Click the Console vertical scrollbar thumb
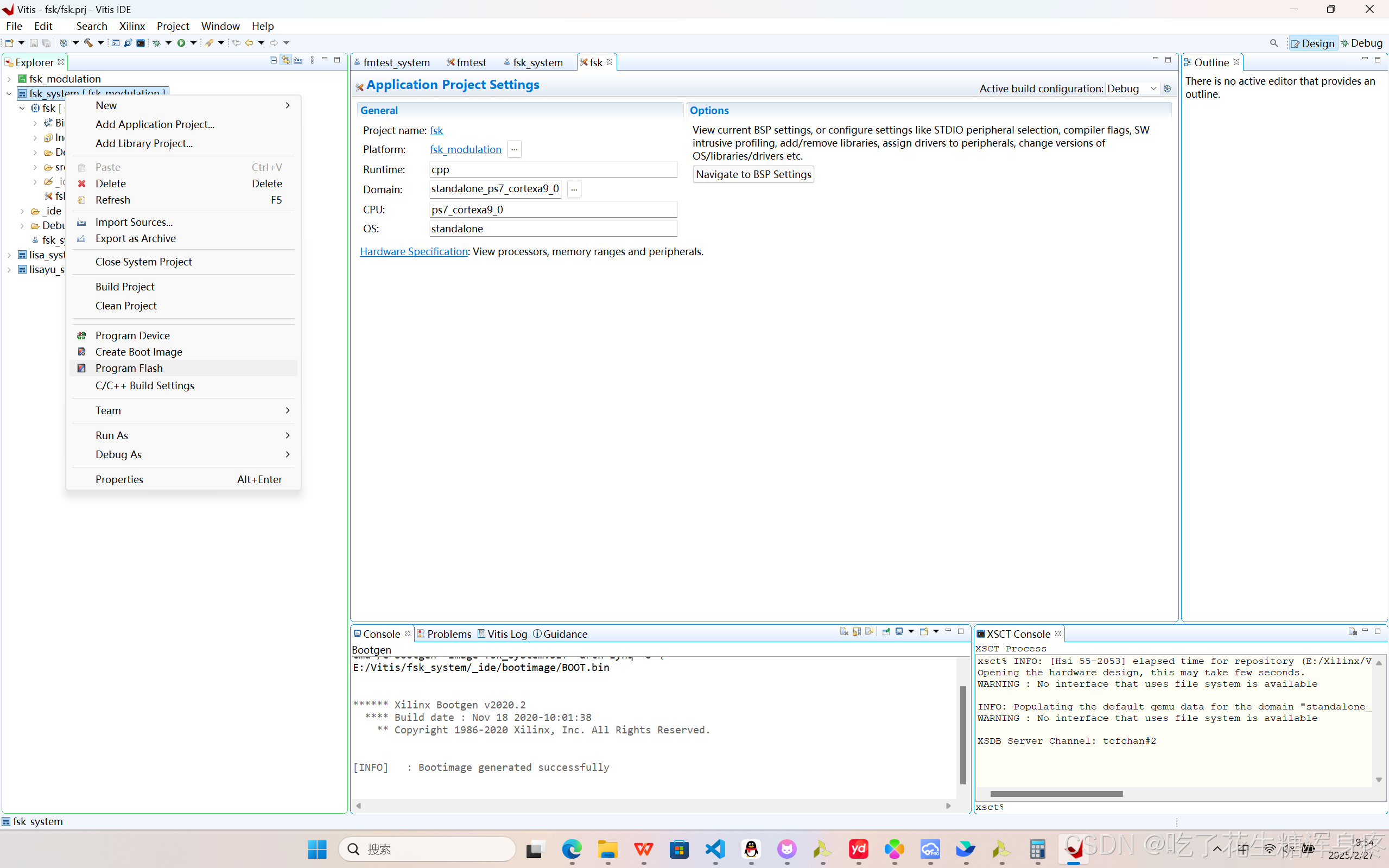Viewport: 1389px width, 868px height. pyautogui.click(x=962, y=735)
